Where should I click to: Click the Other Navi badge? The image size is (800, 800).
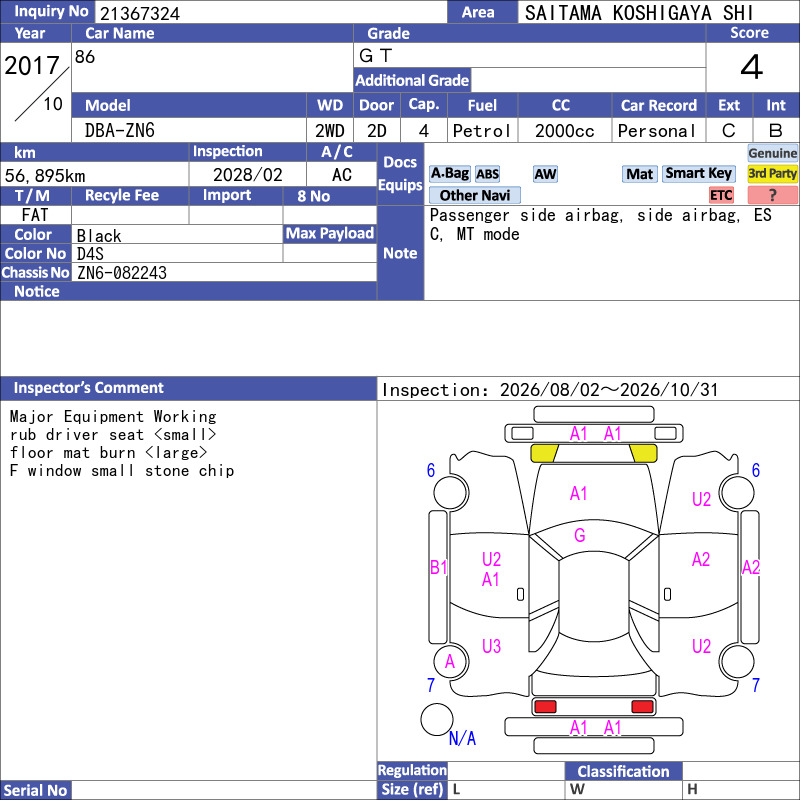click(474, 195)
